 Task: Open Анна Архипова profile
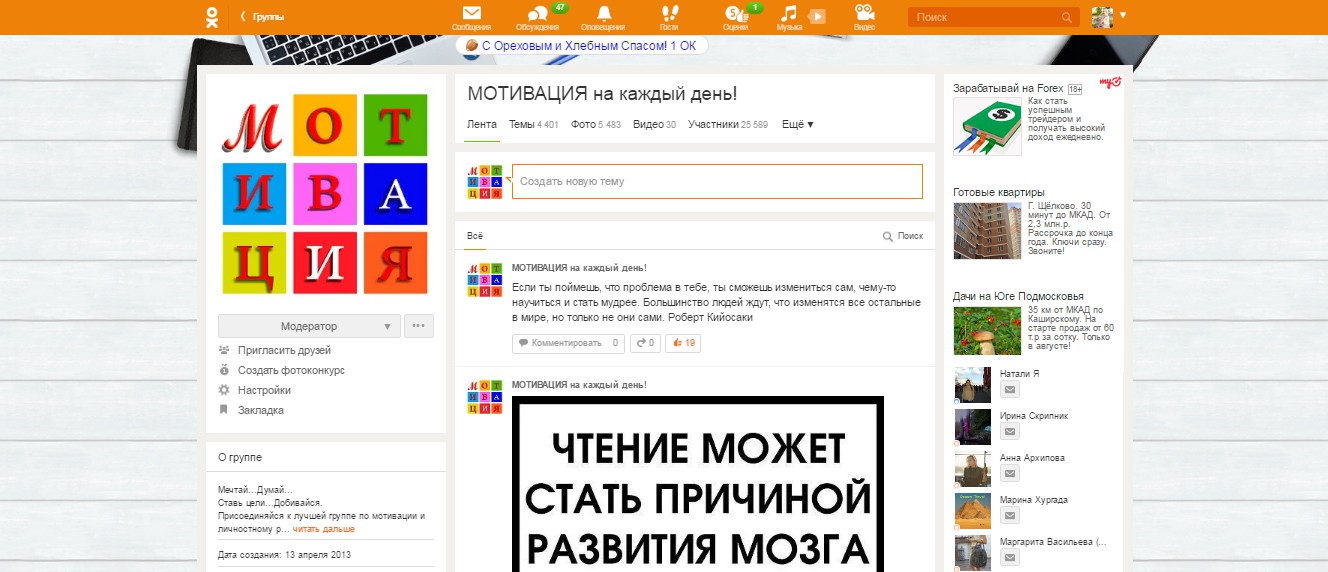click(x=1032, y=457)
